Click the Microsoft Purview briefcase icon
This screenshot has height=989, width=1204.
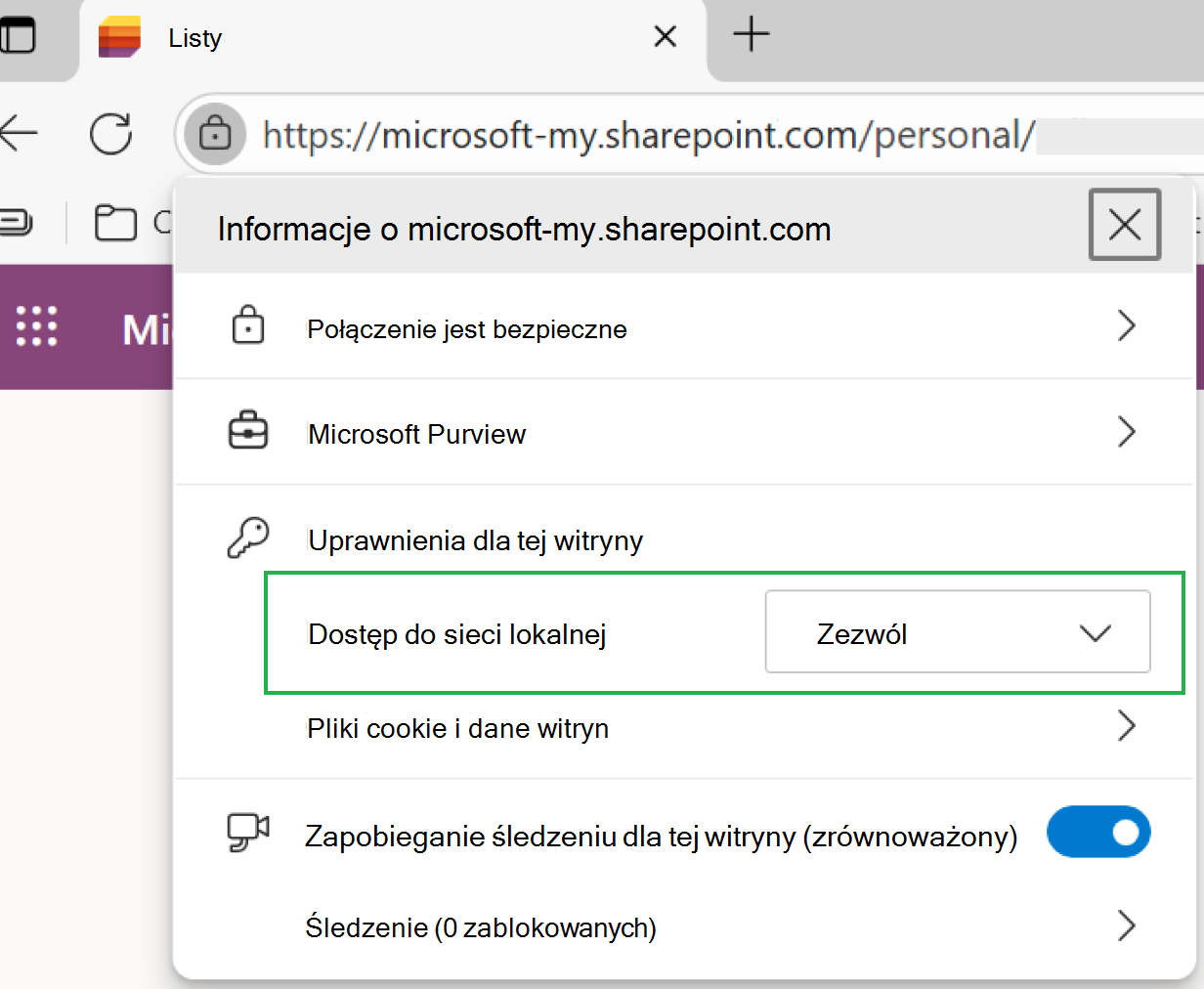pyautogui.click(x=248, y=430)
